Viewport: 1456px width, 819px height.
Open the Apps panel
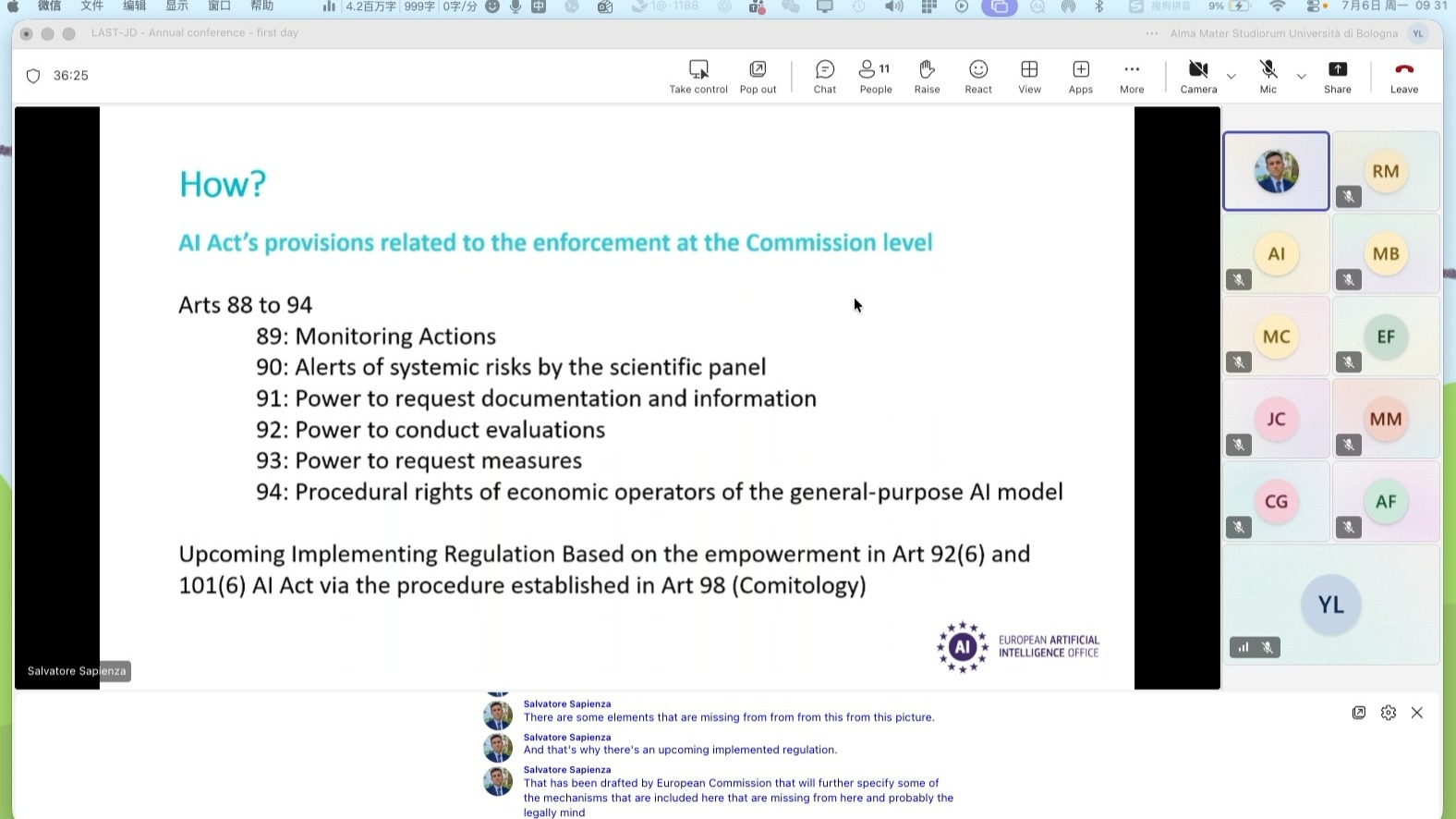pyautogui.click(x=1081, y=77)
